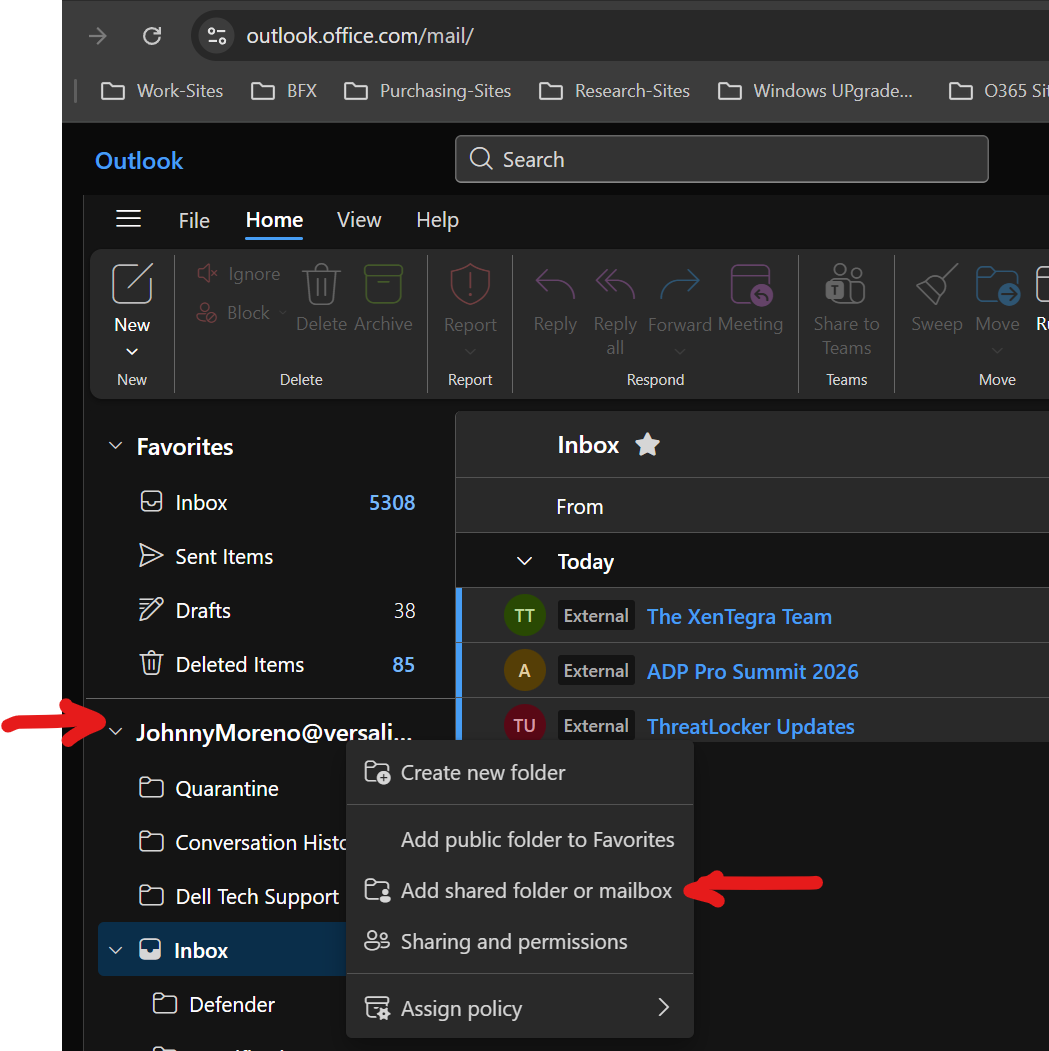The height and width of the screenshot is (1051, 1049).
Task: Select the Conversation History folder
Action: coord(223,843)
